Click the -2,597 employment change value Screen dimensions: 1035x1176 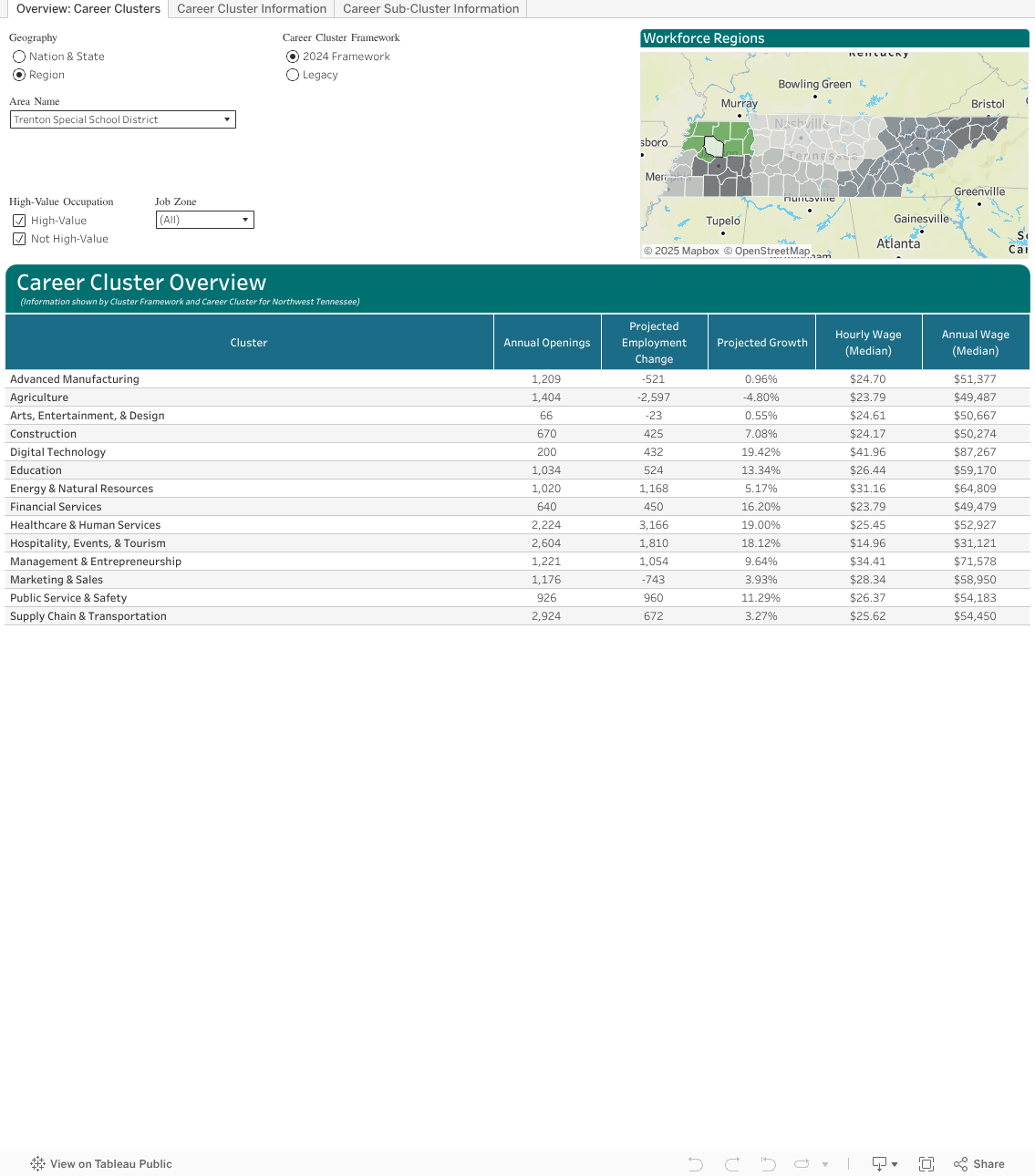coord(654,397)
